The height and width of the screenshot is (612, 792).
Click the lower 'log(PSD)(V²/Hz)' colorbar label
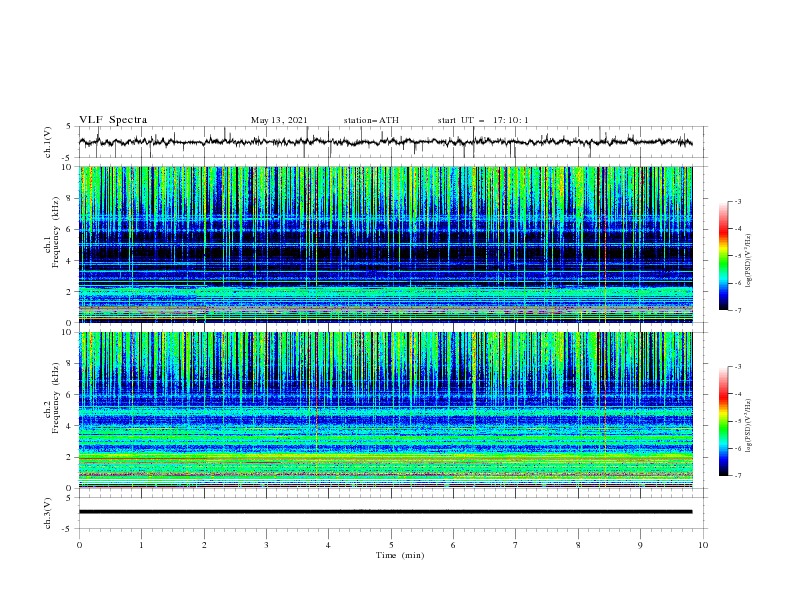(x=749, y=425)
